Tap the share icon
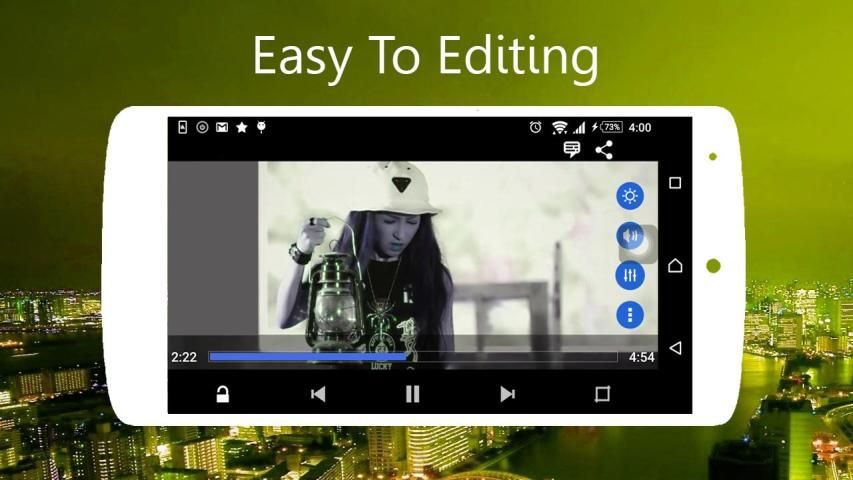 coord(604,149)
